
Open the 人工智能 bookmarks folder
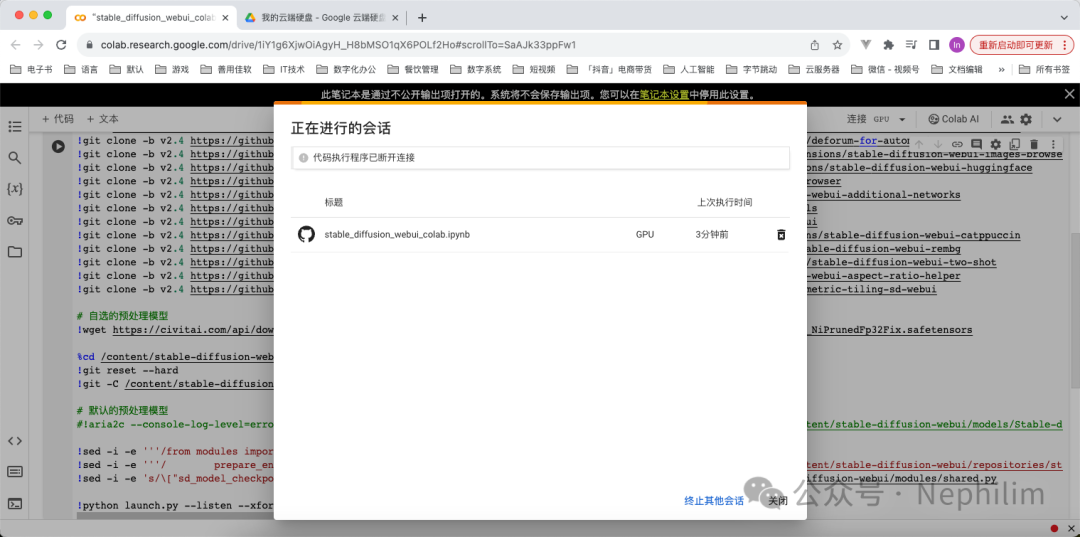[x=689, y=69]
